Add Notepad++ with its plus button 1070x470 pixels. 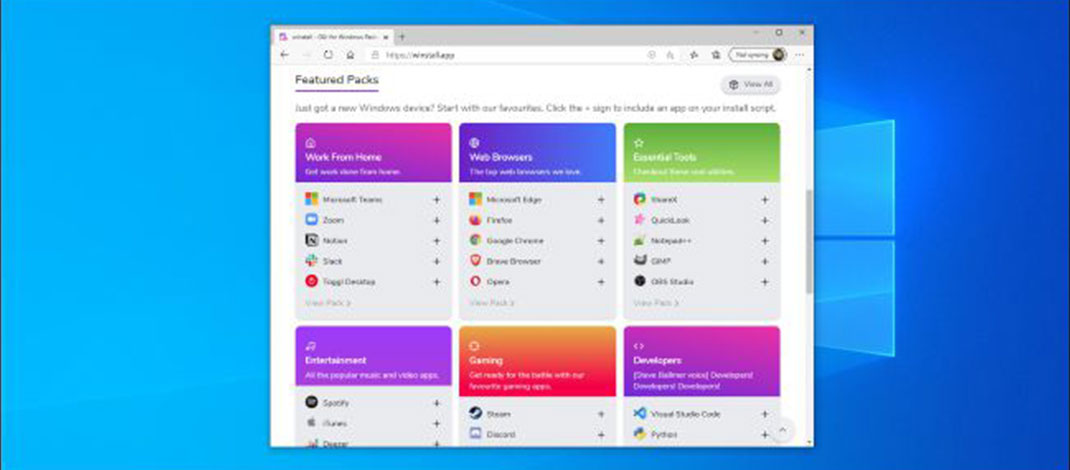(x=765, y=241)
